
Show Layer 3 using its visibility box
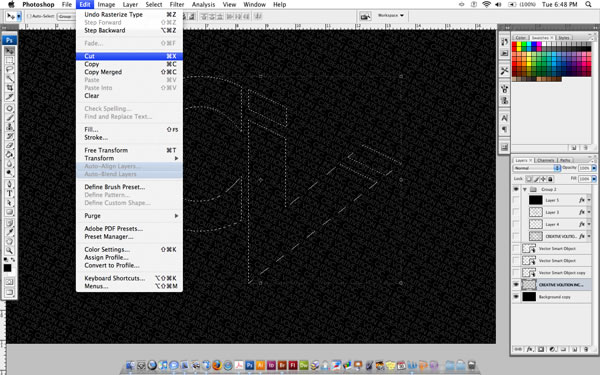point(516,212)
